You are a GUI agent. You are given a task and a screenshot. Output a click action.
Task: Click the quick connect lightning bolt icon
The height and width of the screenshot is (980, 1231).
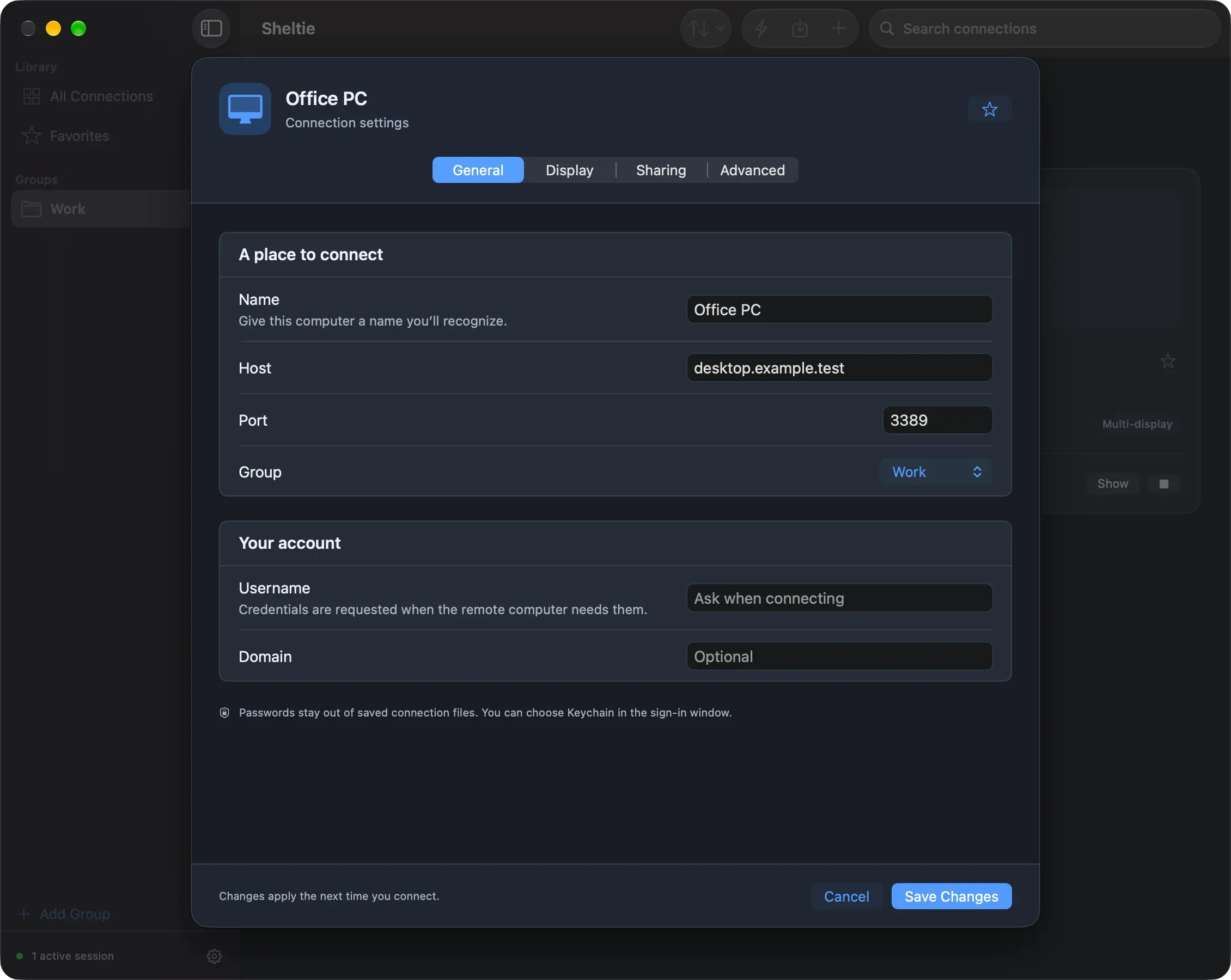761,28
